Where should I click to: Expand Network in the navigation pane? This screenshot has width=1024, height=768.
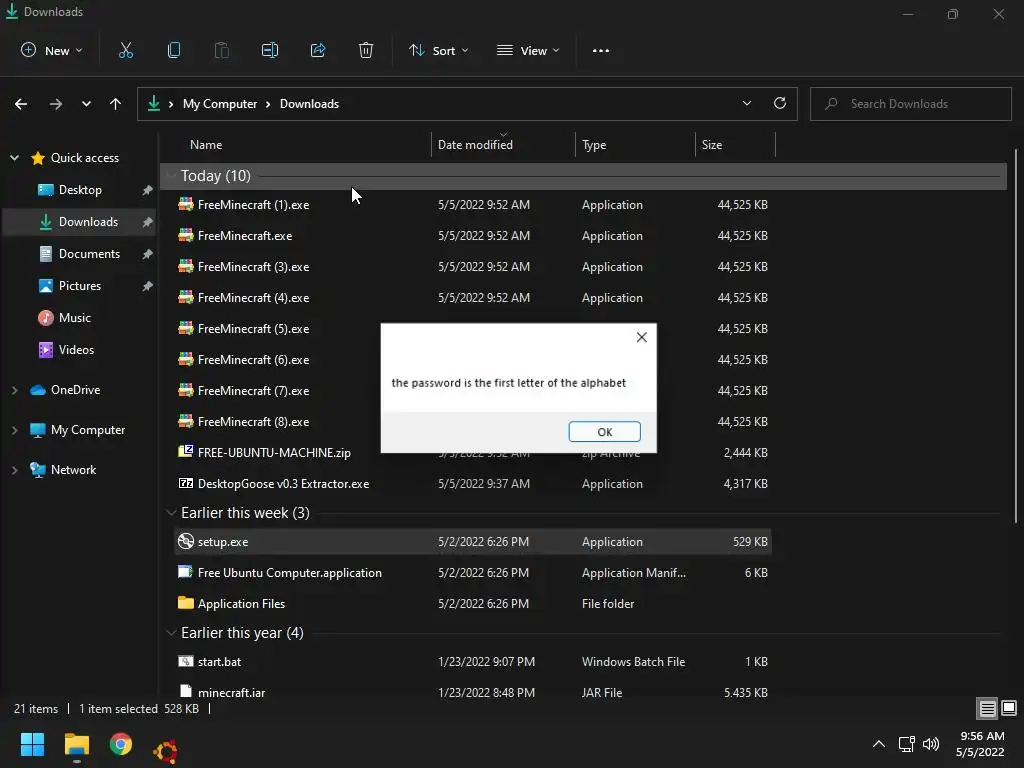coord(14,470)
